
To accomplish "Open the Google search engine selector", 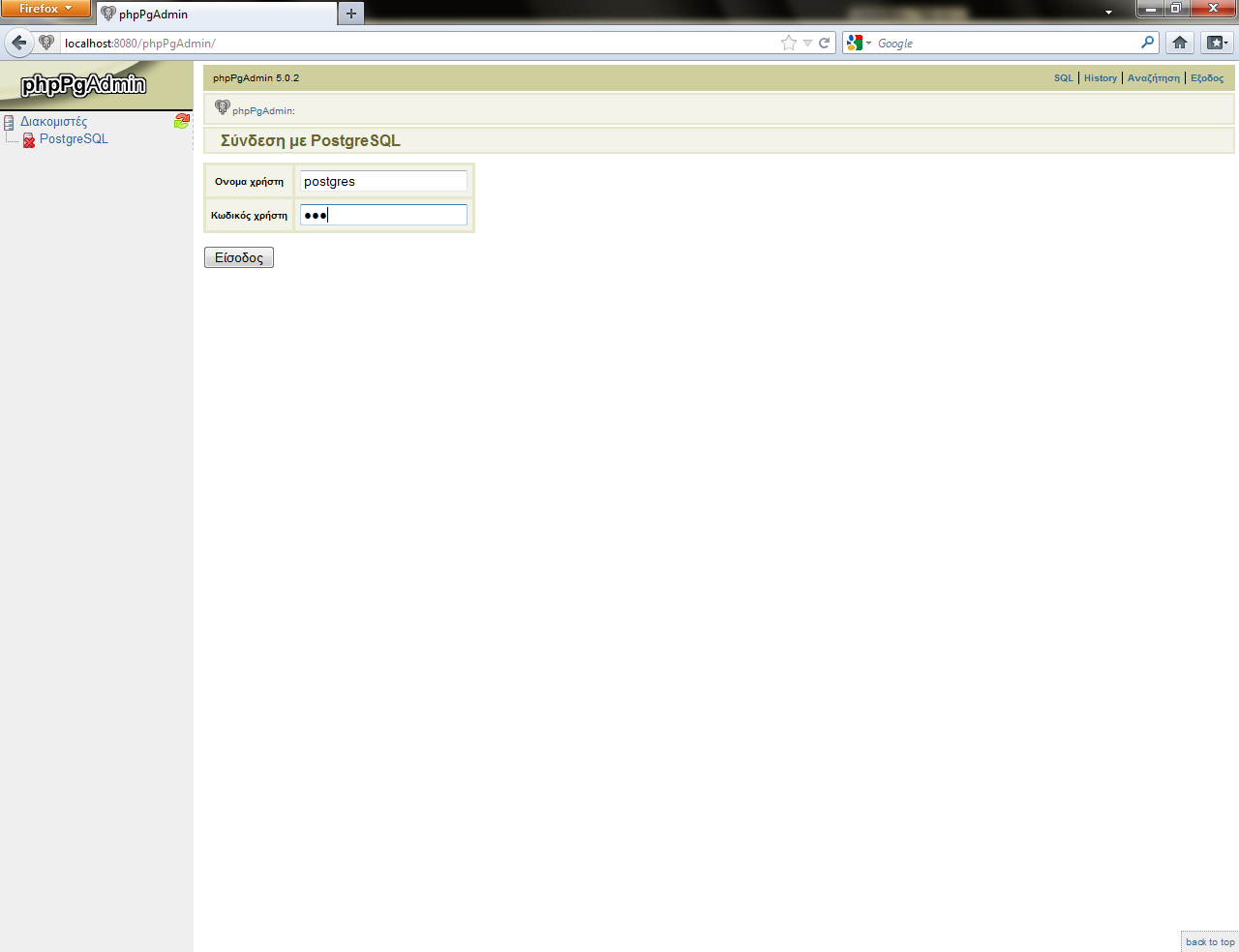I will pyautogui.click(x=859, y=43).
